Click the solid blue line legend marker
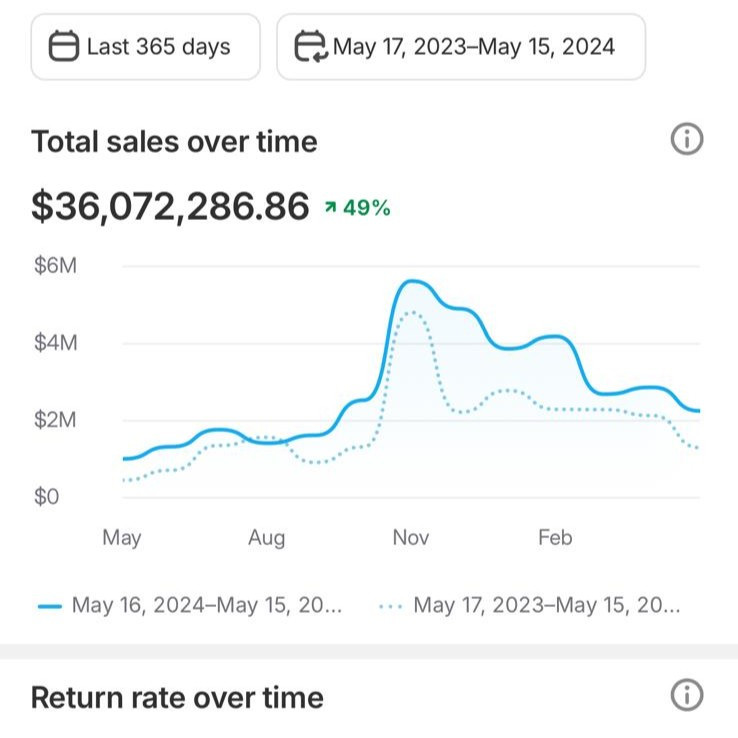 tap(50, 606)
